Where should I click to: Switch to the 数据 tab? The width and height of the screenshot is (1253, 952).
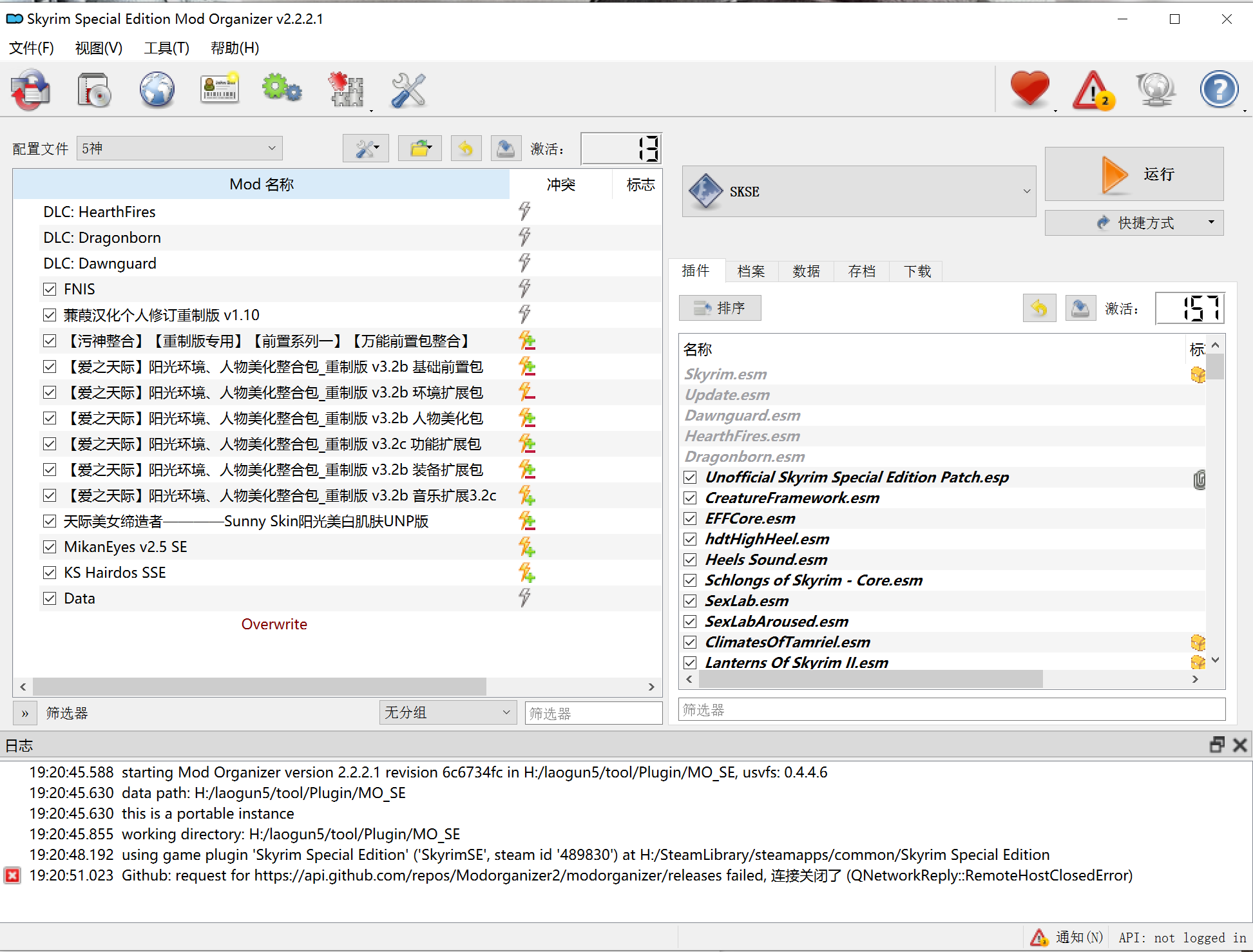click(x=806, y=271)
